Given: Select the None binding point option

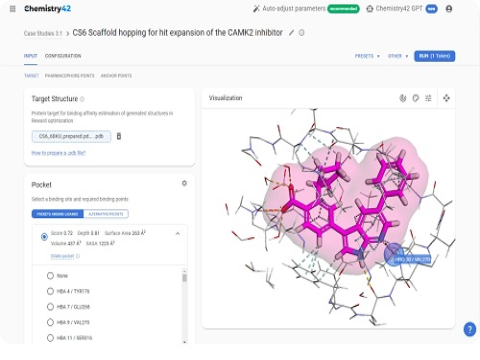Looking at the screenshot, I should pyautogui.click(x=50, y=276).
